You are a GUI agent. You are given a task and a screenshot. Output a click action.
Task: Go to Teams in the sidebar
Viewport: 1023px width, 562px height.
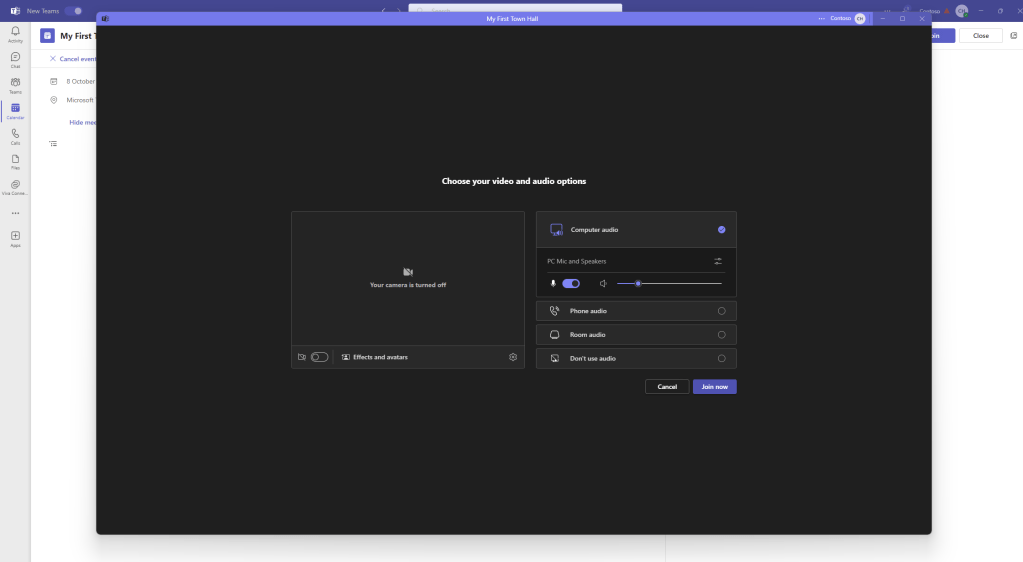pyautogui.click(x=15, y=85)
